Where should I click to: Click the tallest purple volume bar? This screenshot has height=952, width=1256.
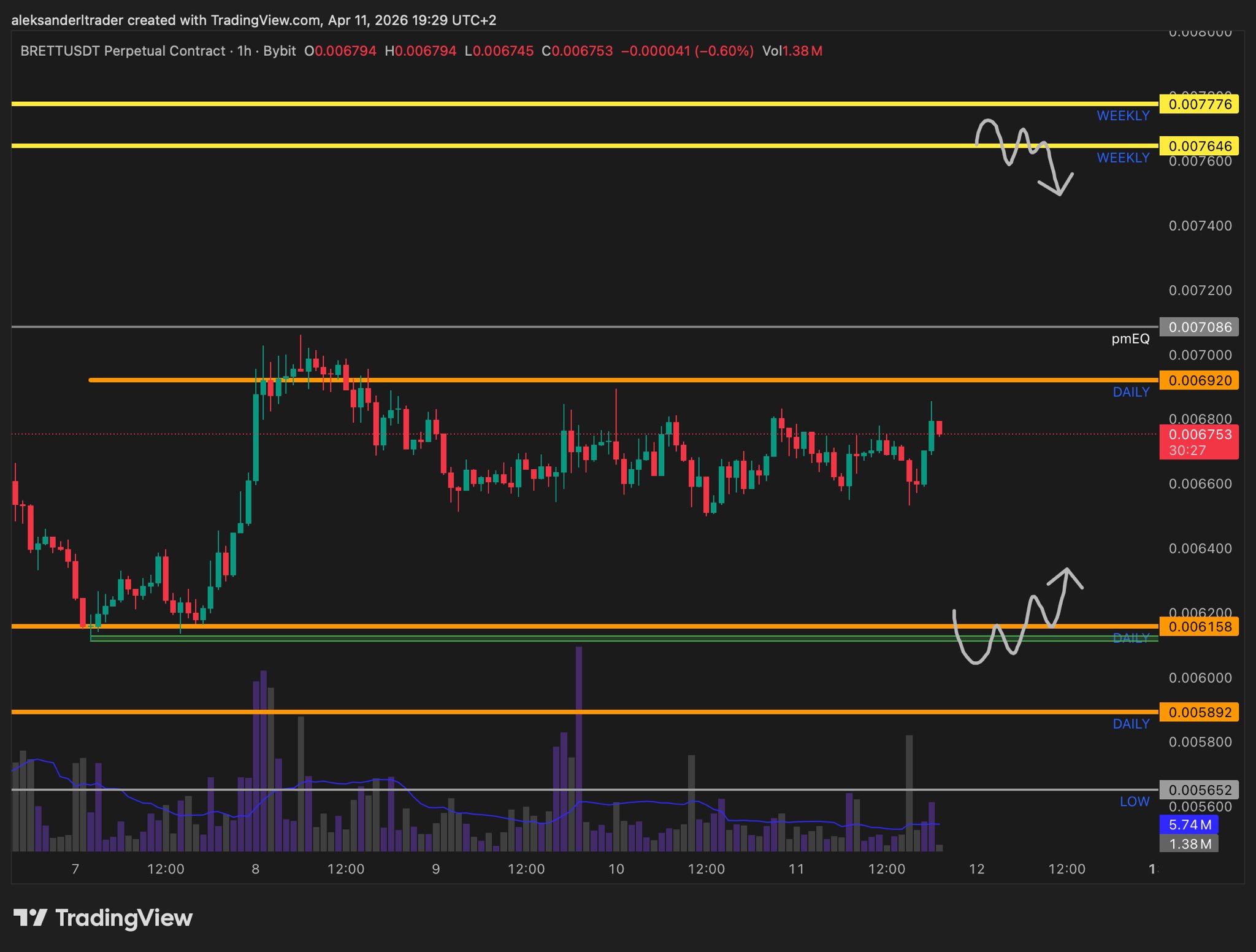(x=578, y=748)
